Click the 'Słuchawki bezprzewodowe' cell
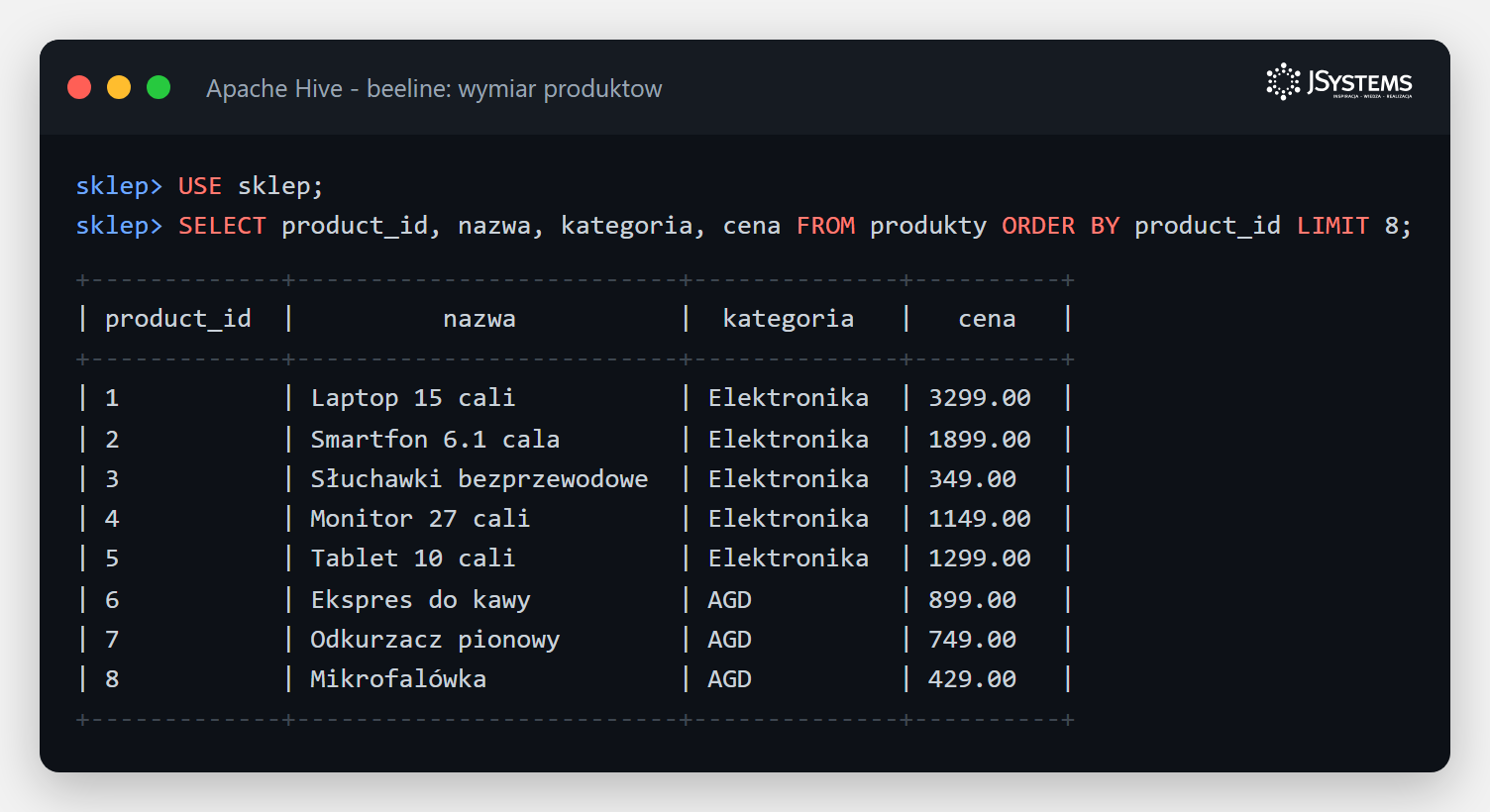The height and width of the screenshot is (812, 1490). pos(479,478)
